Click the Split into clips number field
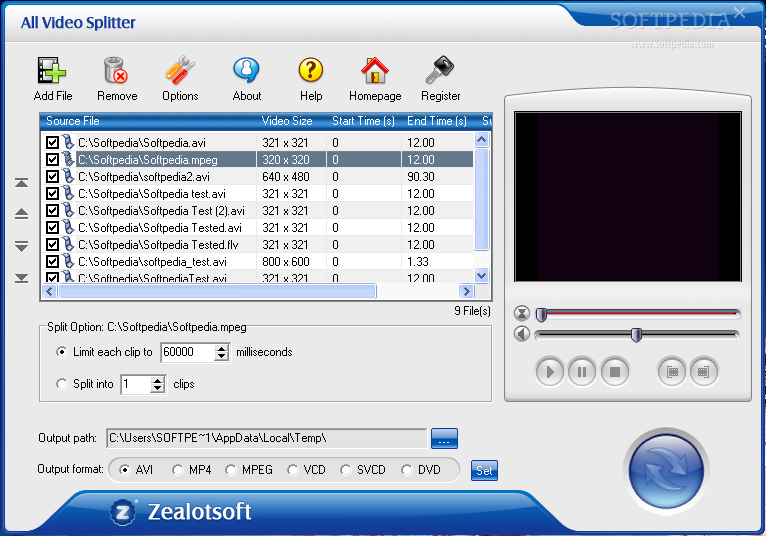The height and width of the screenshot is (536, 766). point(136,385)
